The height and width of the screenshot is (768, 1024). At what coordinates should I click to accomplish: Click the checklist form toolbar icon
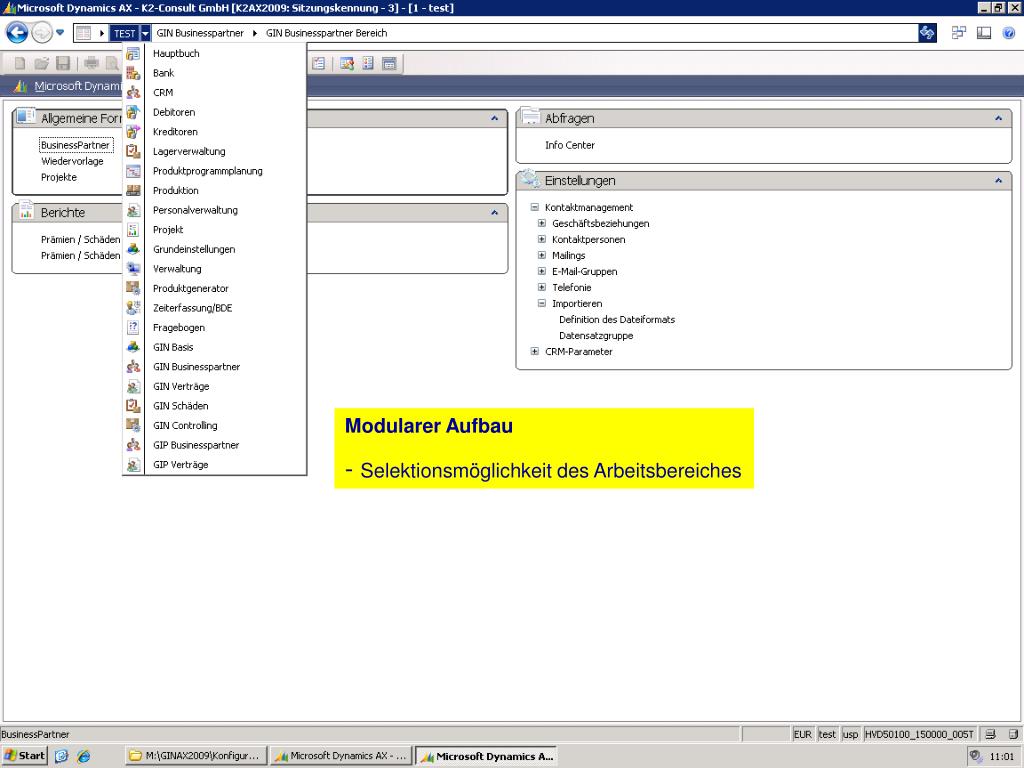(318, 63)
